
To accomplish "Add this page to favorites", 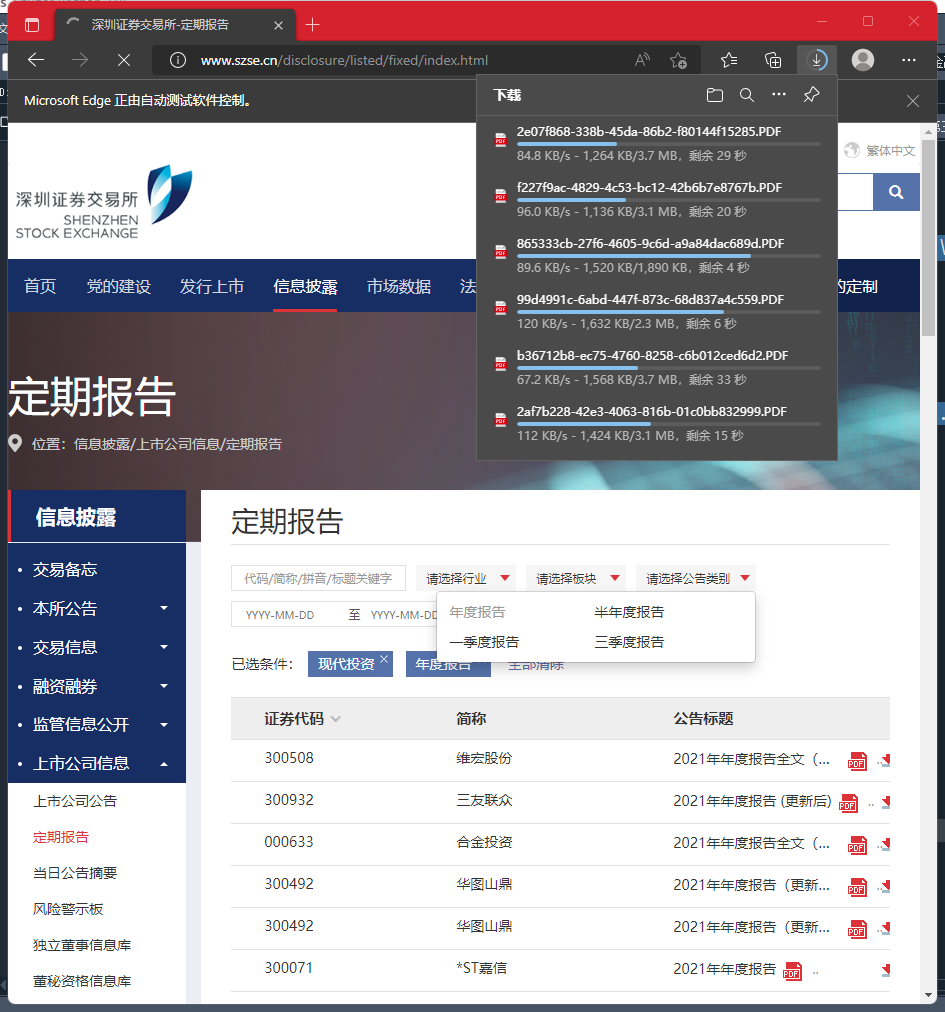I will [678, 60].
